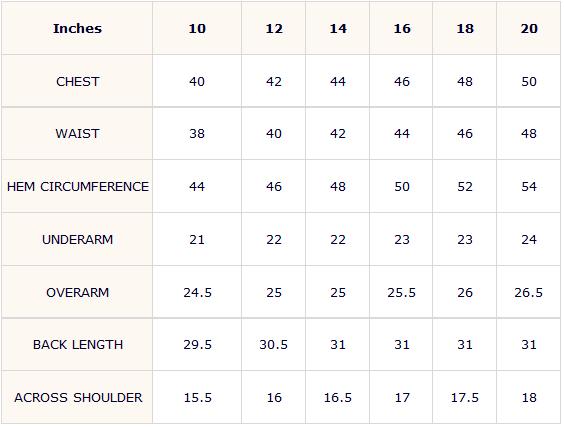Select chest value 50 for size 20
Screen dimensions: 564x427
[529, 82]
